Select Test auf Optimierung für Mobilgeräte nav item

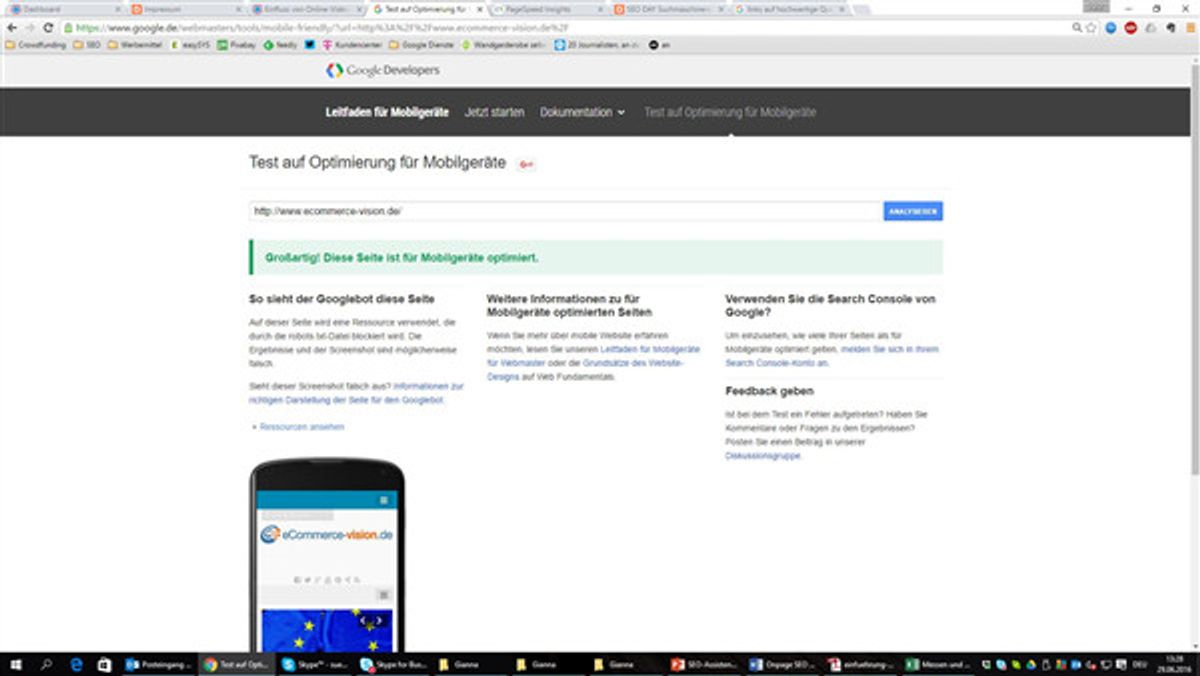pos(730,112)
